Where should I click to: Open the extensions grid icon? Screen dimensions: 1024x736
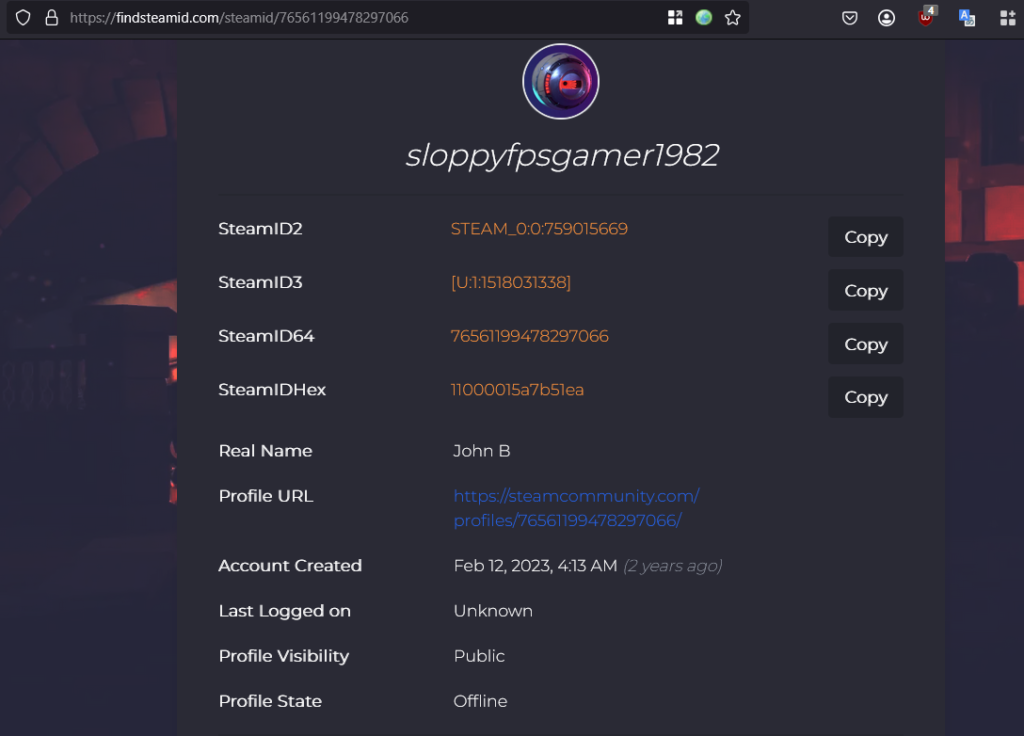click(1008, 18)
